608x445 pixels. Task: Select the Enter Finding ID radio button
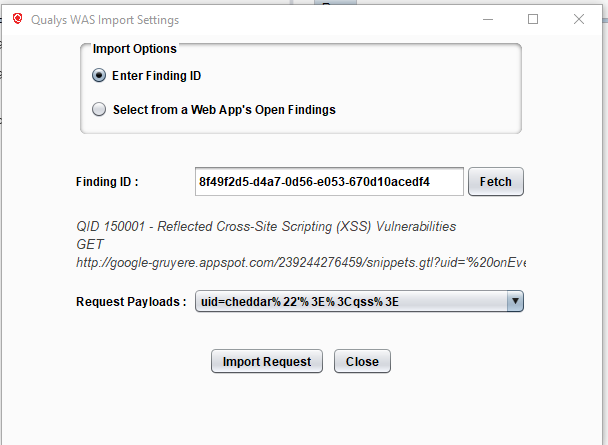pos(99,76)
